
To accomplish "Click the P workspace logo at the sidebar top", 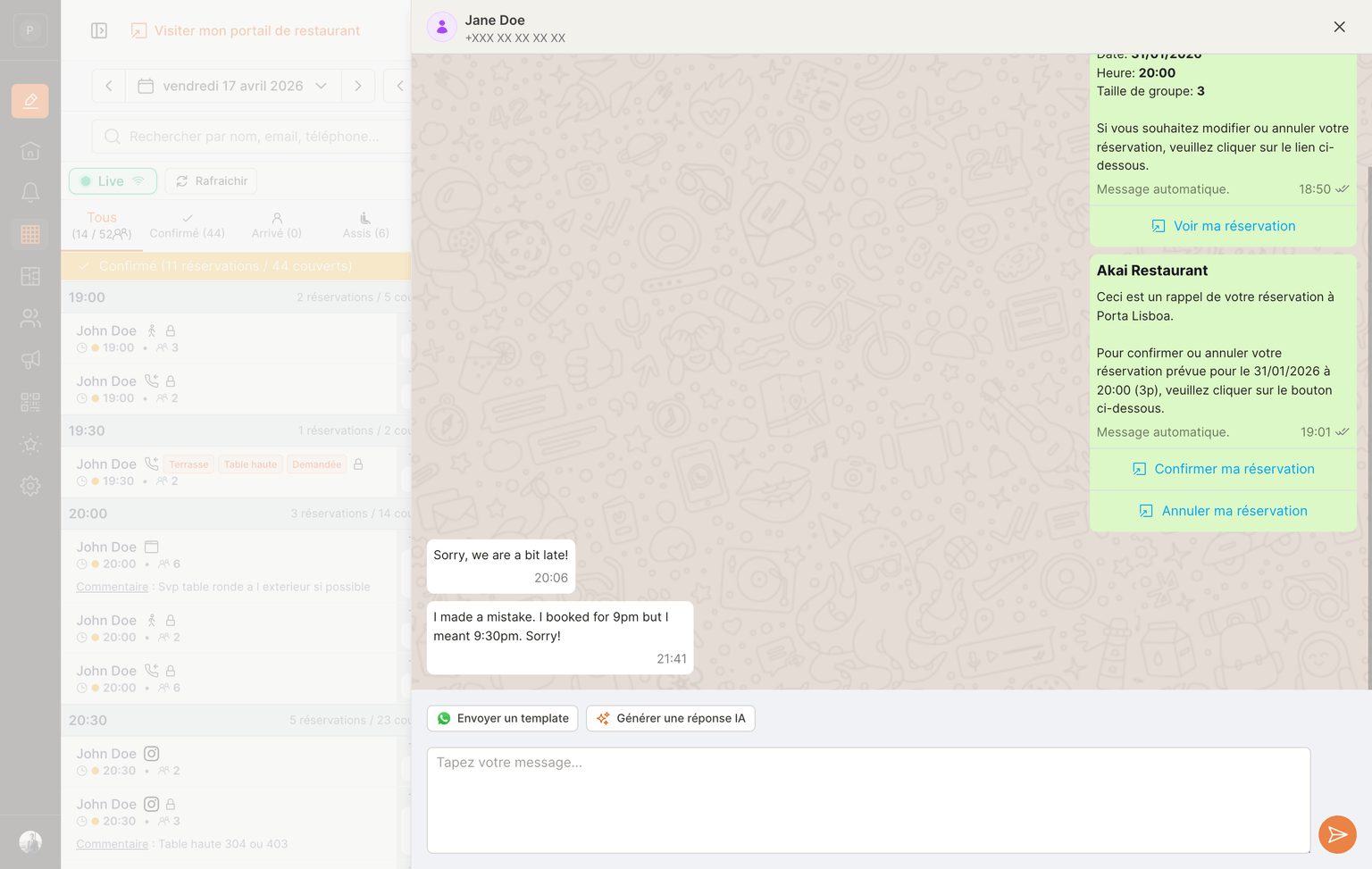I will coord(30,30).
